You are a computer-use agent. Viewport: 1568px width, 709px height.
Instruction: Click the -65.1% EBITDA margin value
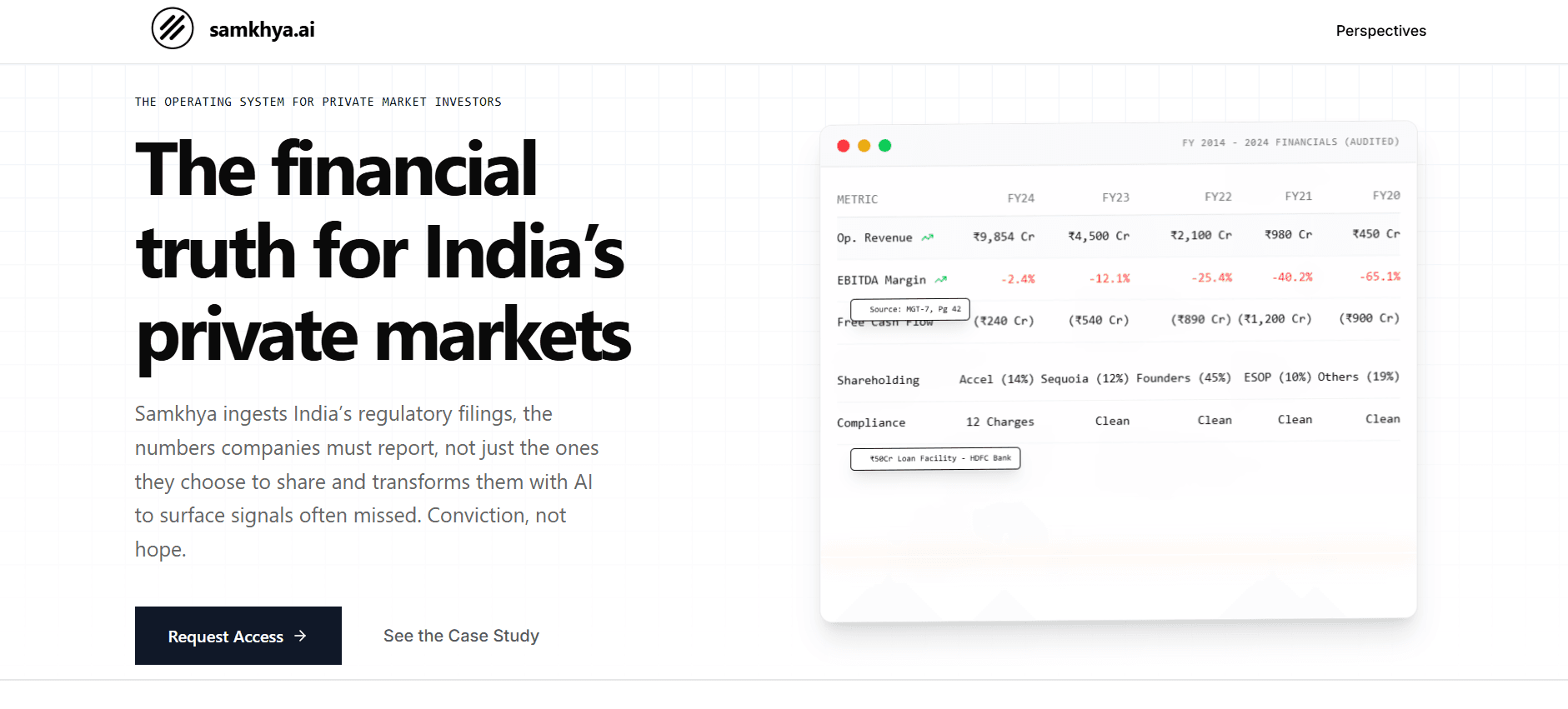(1380, 277)
